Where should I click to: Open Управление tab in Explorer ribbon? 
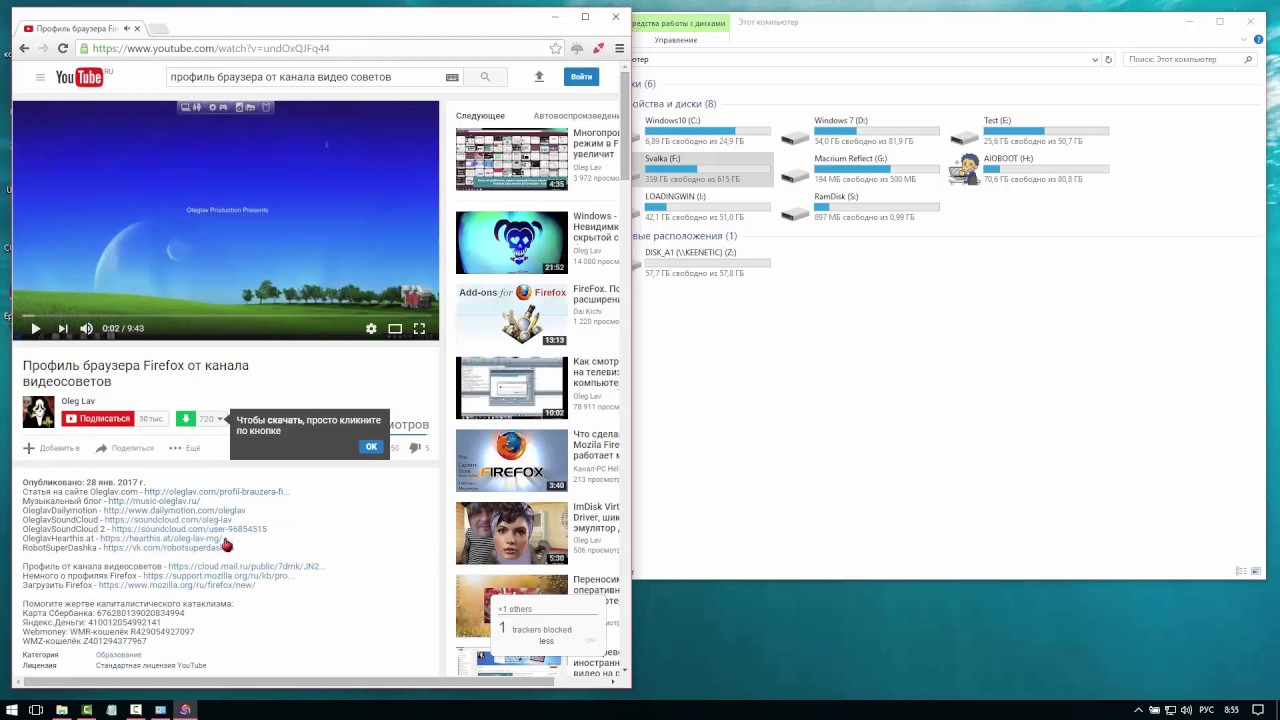(676, 40)
